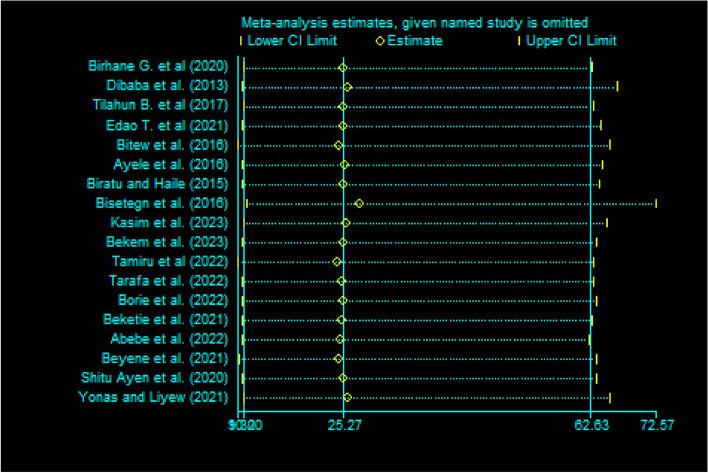Click the upper CI tick on the Bitew et al. row
Viewport: 708px width, 473px height.
(x=610, y=145)
